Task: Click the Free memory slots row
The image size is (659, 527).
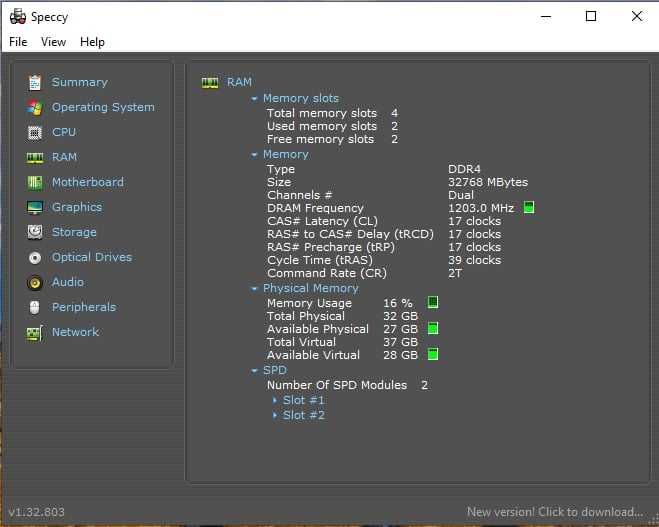Action: tap(332, 140)
